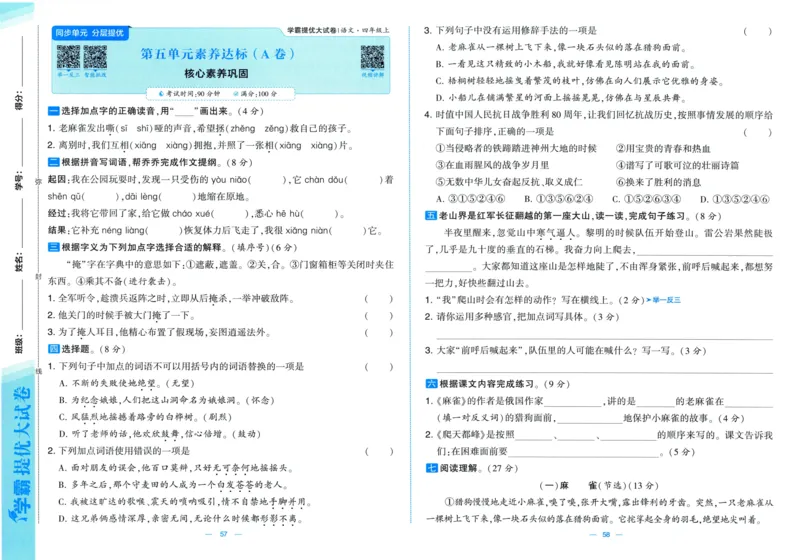Click the 智能批改 QR code in header
Screen dimensions: 800x560
tap(95, 57)
